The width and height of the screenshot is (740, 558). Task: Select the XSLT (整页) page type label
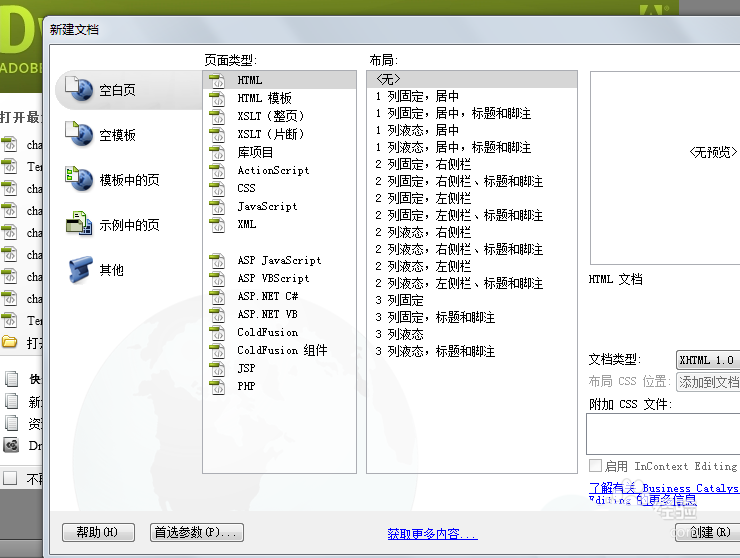270,116
